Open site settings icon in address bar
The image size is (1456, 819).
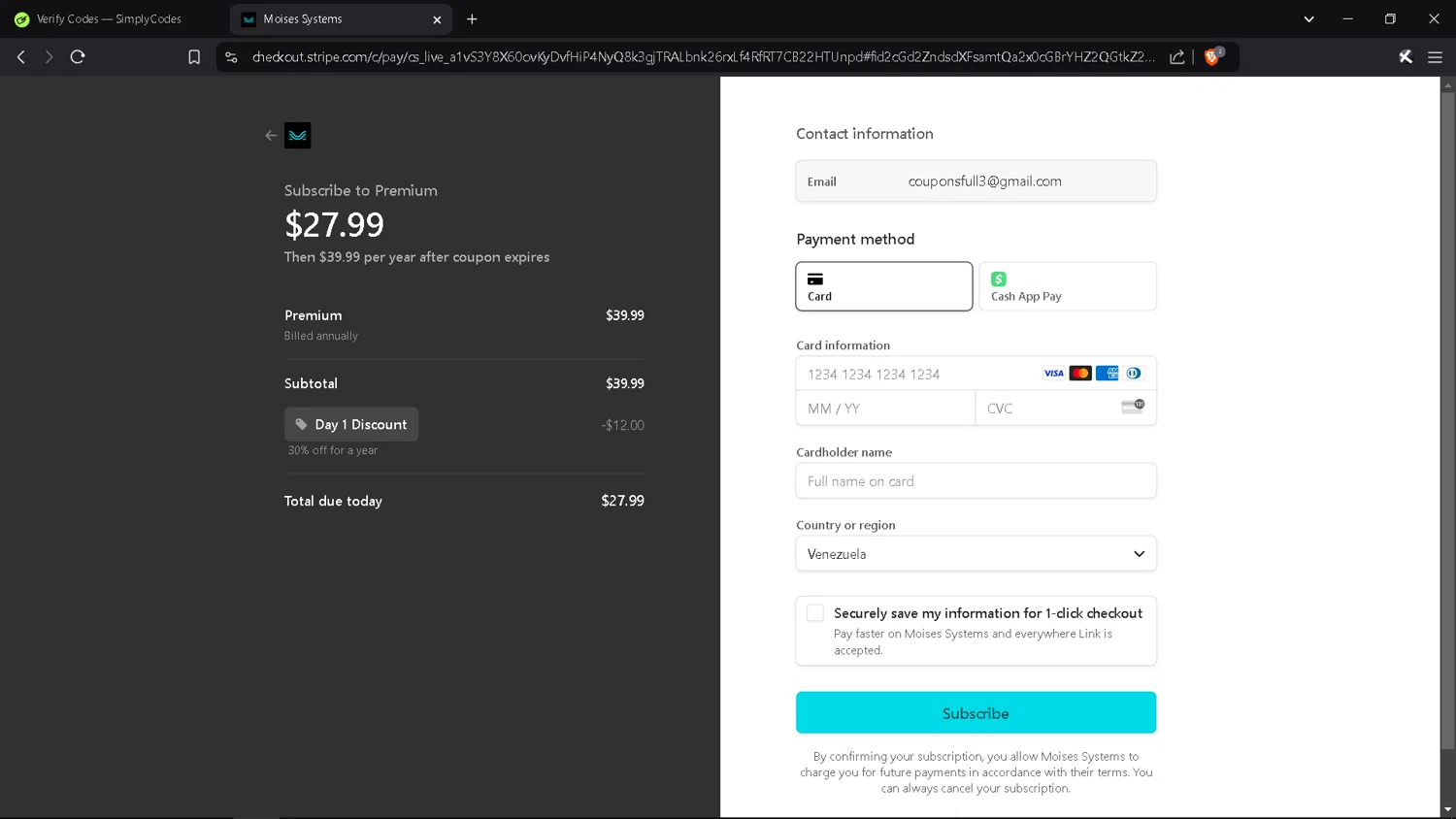[231, 57]
